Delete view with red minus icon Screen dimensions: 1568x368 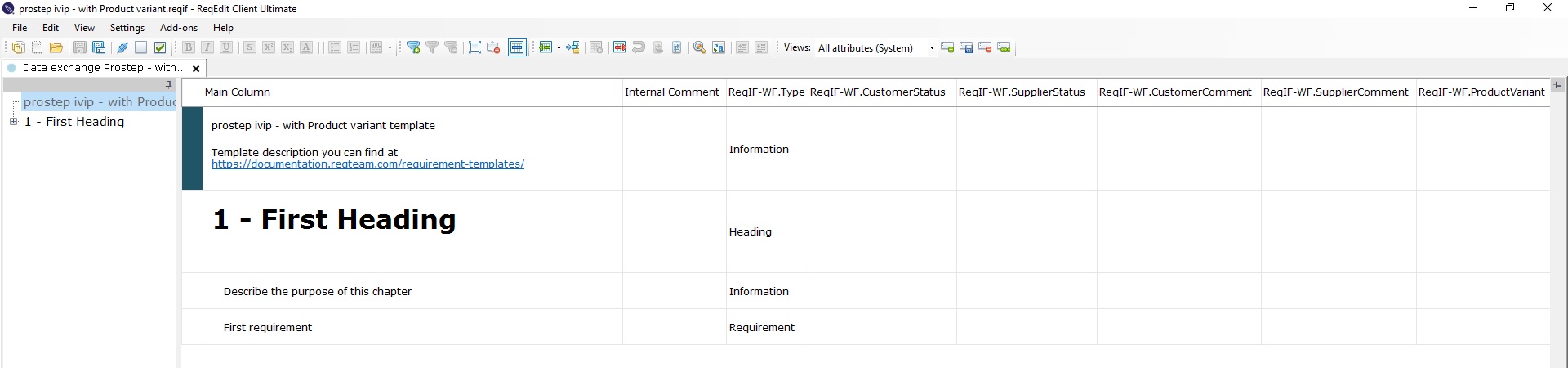click(x=985, y=47)
